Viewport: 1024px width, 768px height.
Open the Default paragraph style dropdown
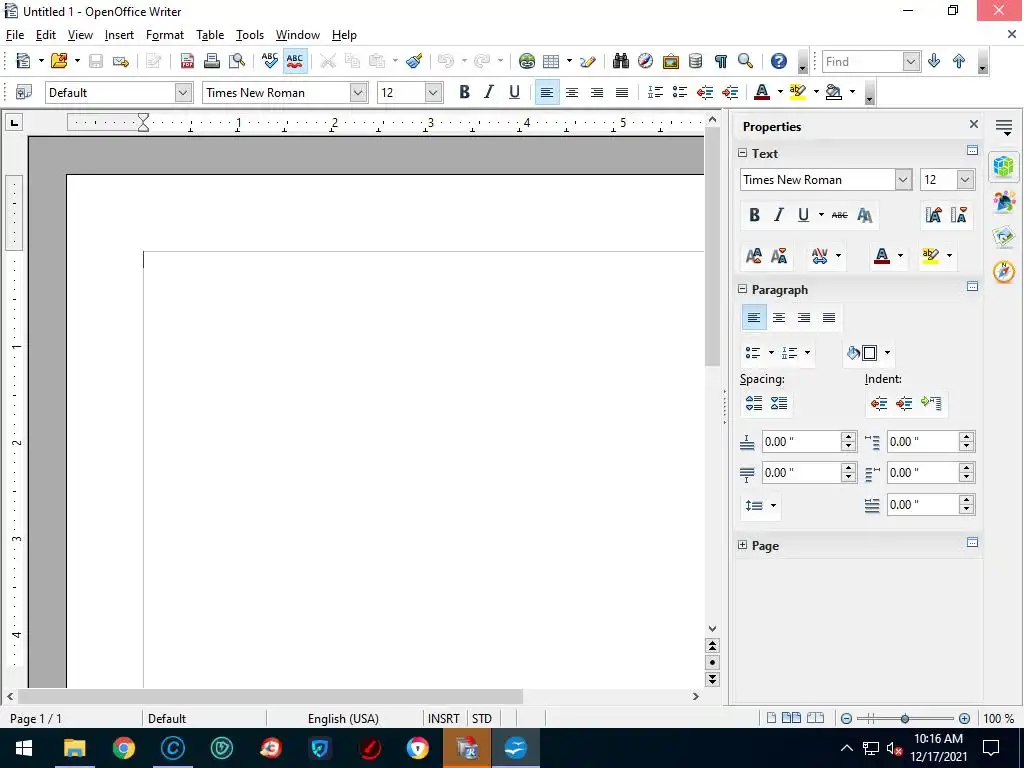[184, 93]
